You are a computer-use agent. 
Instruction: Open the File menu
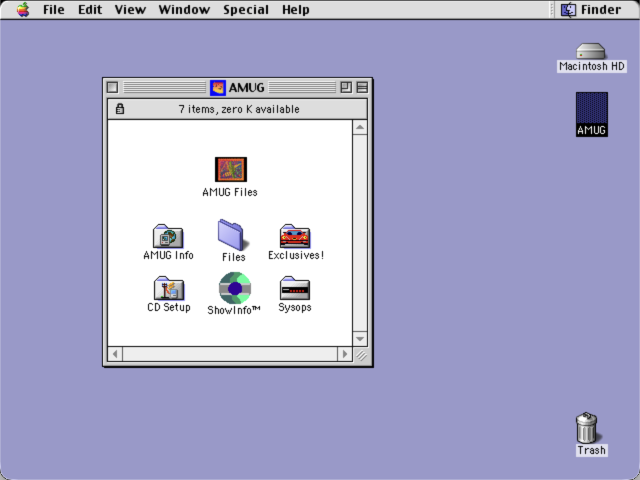(x=53, y=9)
